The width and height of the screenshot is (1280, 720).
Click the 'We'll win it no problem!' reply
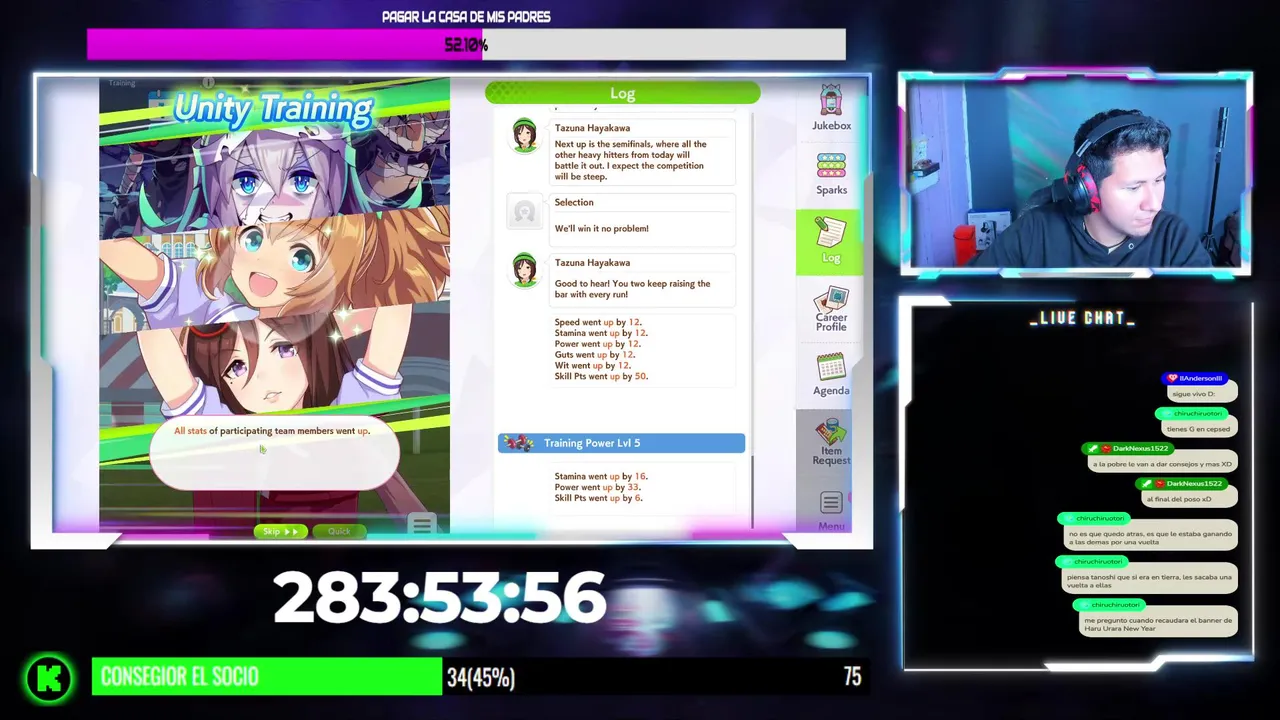[601, 229]
